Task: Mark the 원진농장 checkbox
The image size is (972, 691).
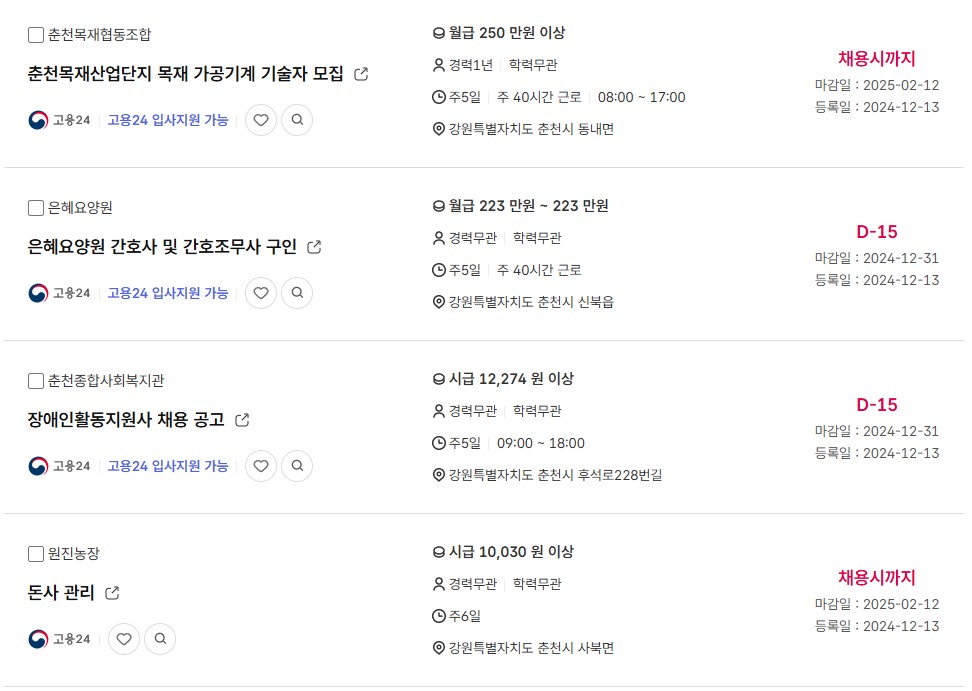Action: [36, 553]
